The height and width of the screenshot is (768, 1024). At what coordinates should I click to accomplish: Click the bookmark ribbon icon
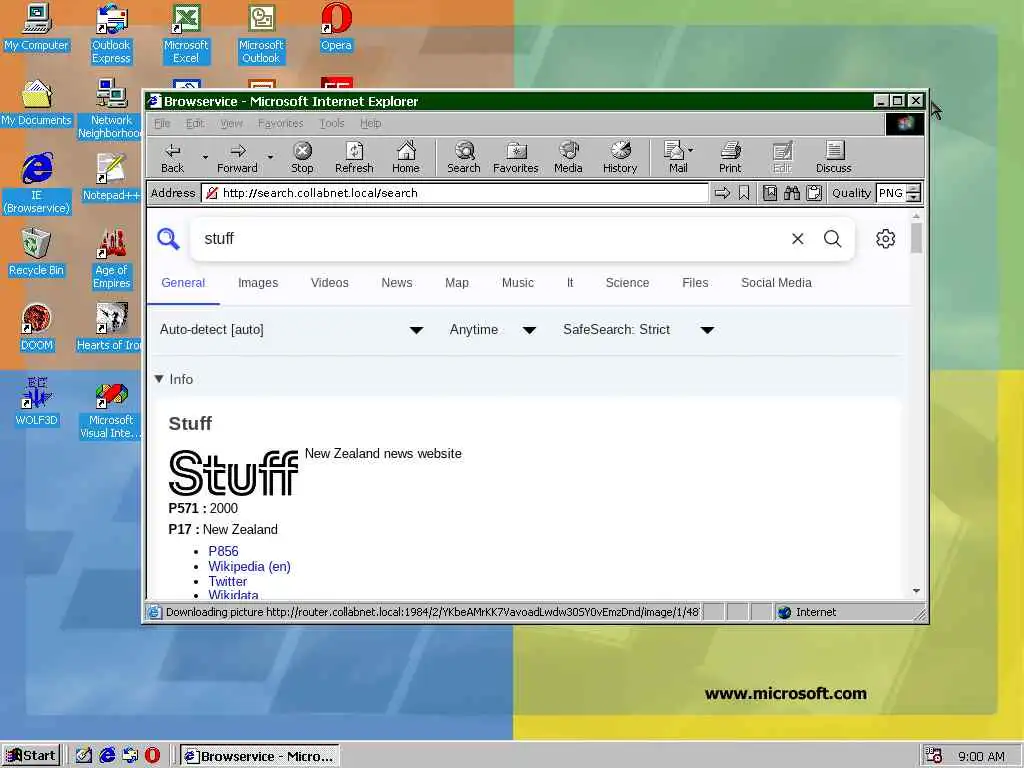coord(744,193)
